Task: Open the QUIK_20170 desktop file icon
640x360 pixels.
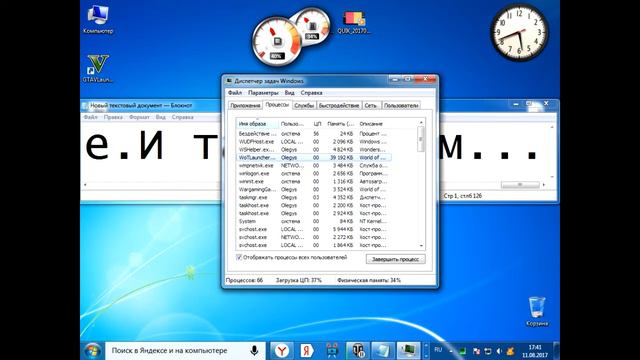Action: [354, 22]
